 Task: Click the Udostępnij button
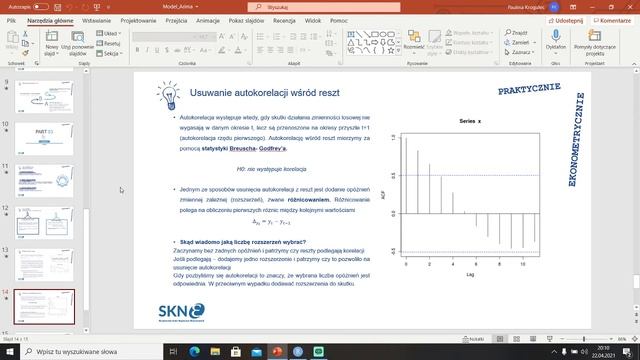[566, 20]
